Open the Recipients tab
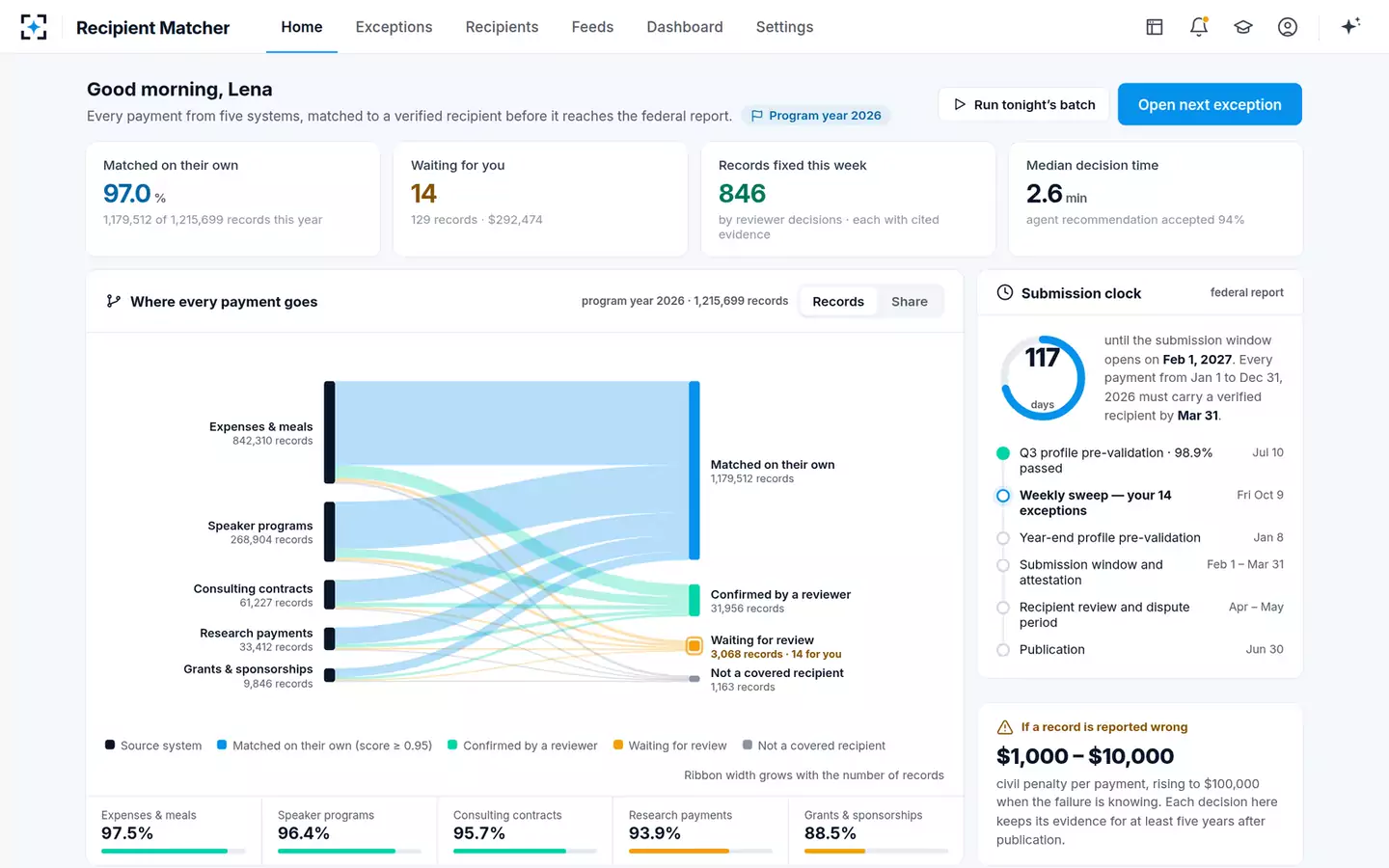 [502, 27]
